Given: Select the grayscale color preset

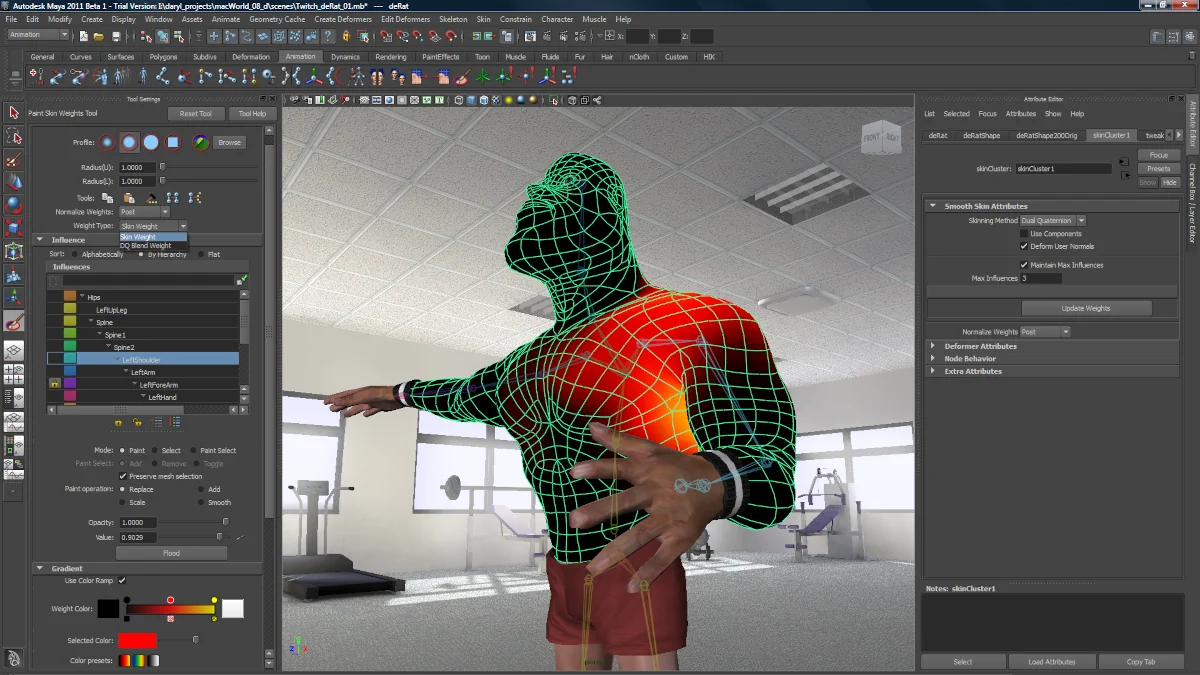Looking at the screenshot, I should (154, 661).
